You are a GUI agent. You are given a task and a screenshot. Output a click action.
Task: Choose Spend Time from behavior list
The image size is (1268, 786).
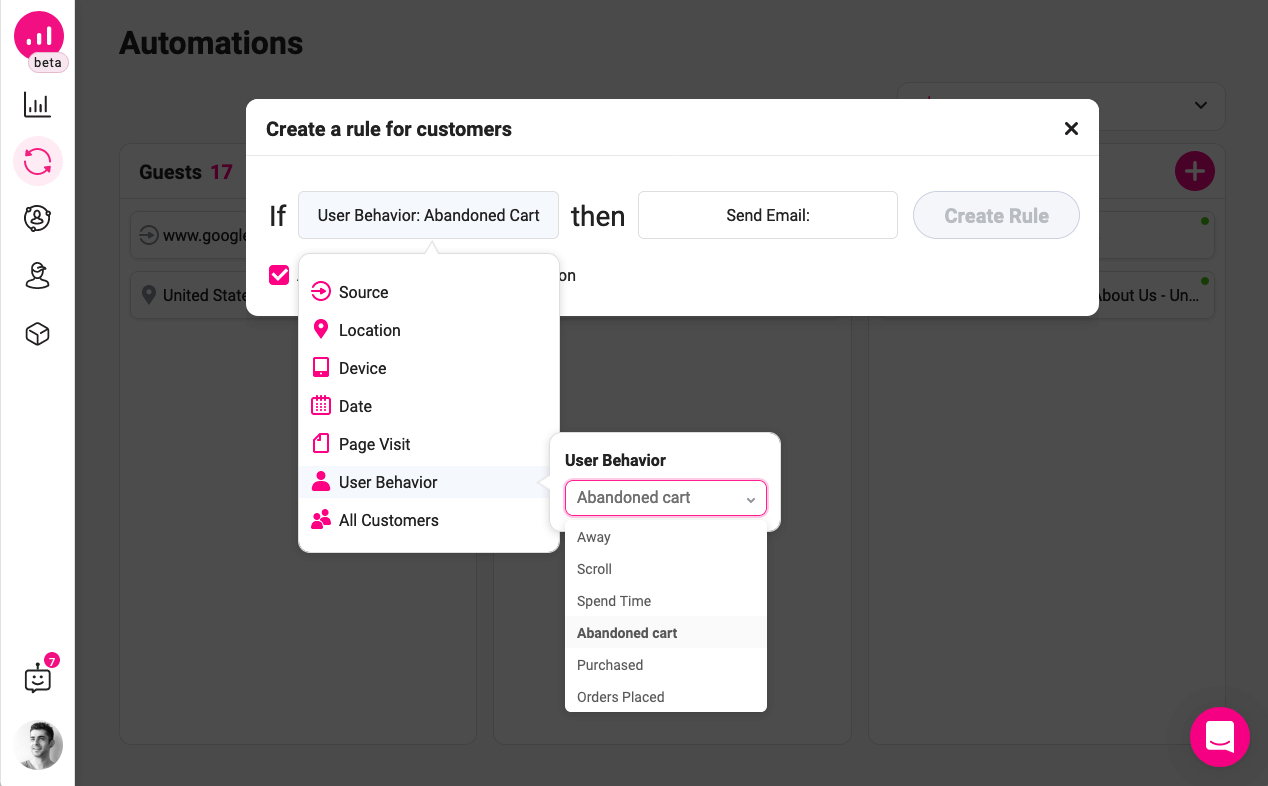666,601
